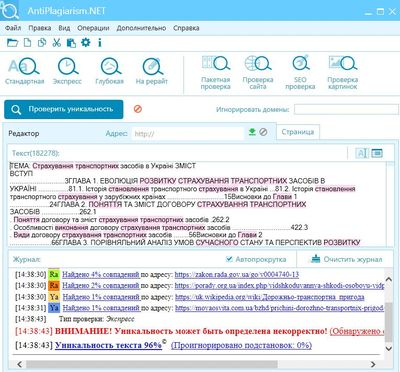Click the orange Ra badge at 14:38:30
400x372 pixels.
point(54,286)
